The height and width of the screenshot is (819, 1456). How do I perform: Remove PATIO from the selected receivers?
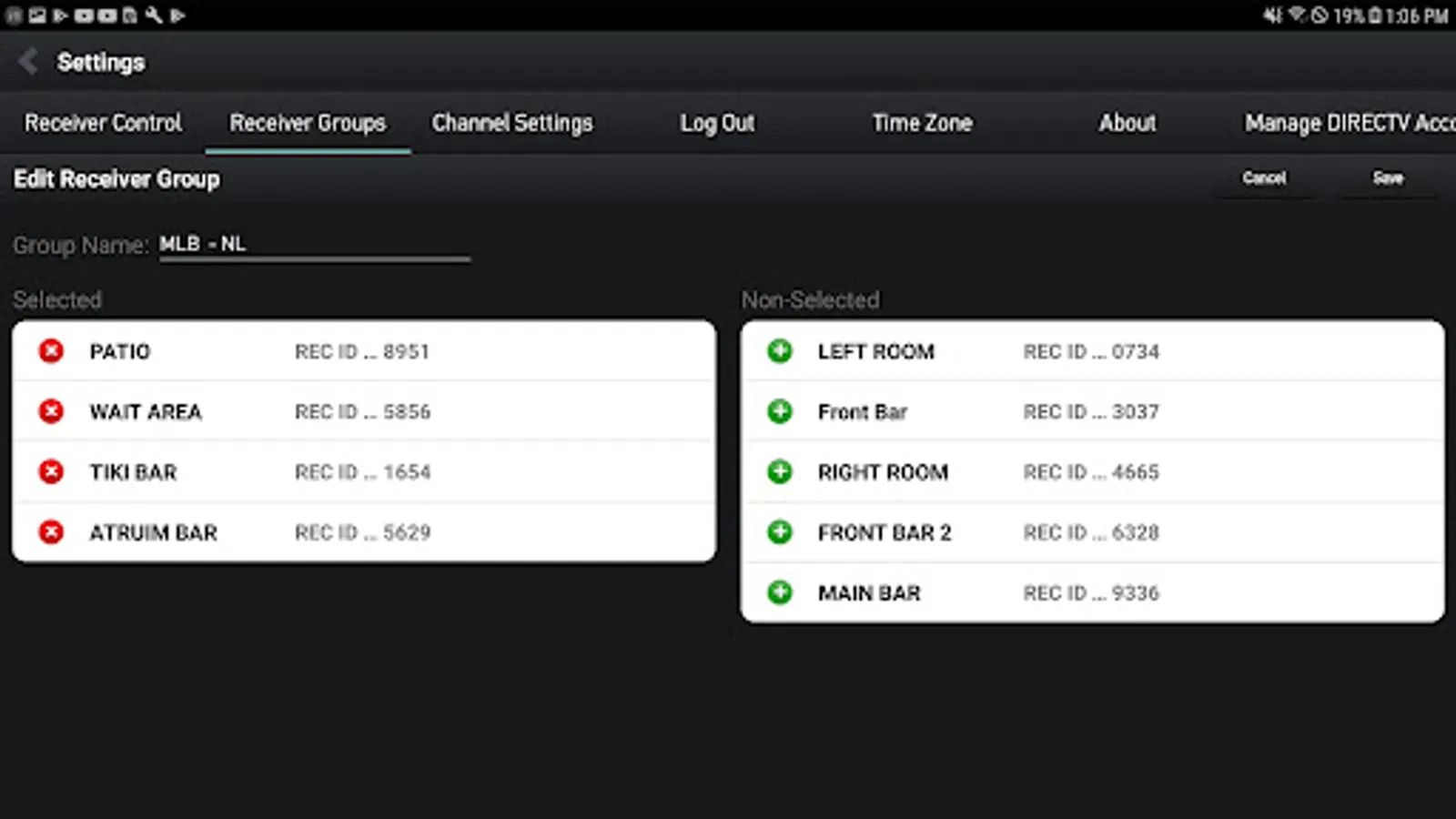click(x=51, y=351)
